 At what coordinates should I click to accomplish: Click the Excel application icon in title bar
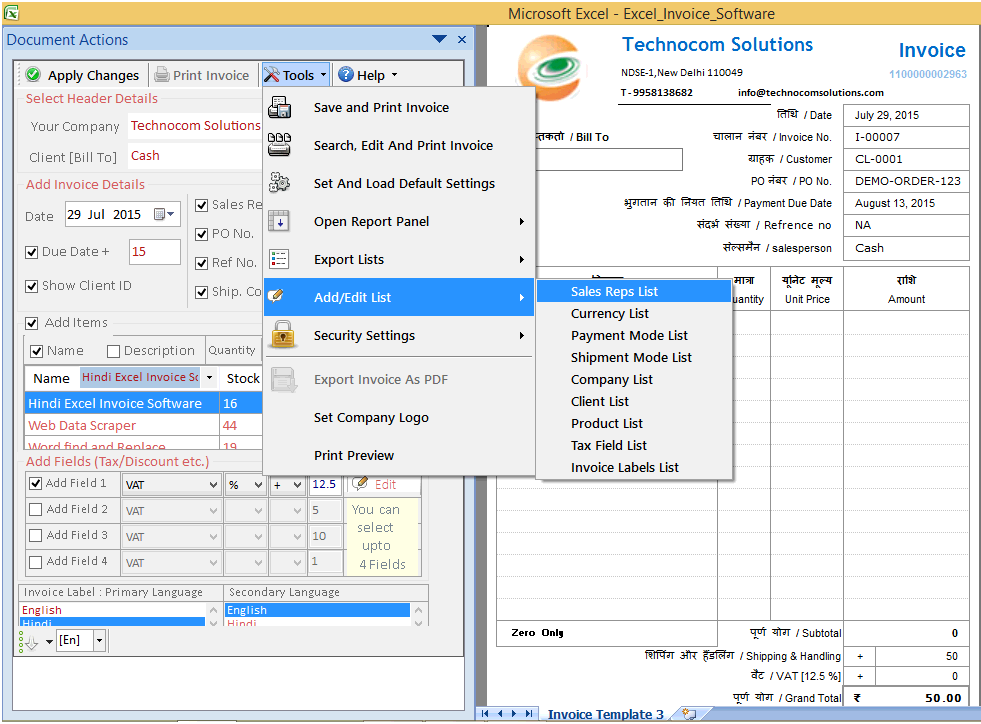[x=11, y=12]
